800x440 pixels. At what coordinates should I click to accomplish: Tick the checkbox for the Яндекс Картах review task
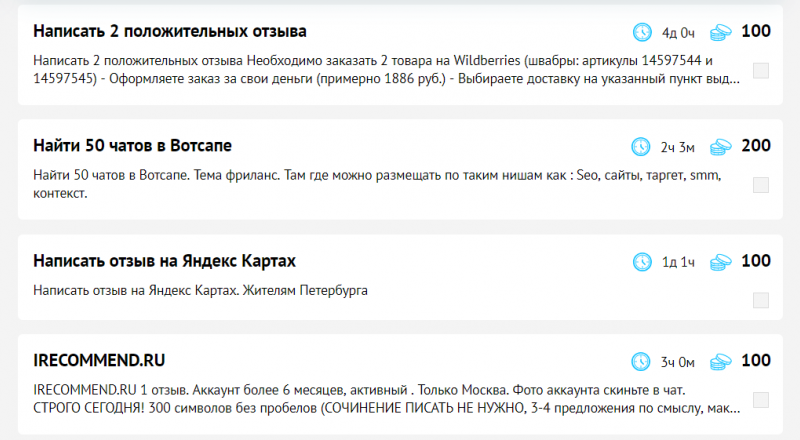[761, 300]
